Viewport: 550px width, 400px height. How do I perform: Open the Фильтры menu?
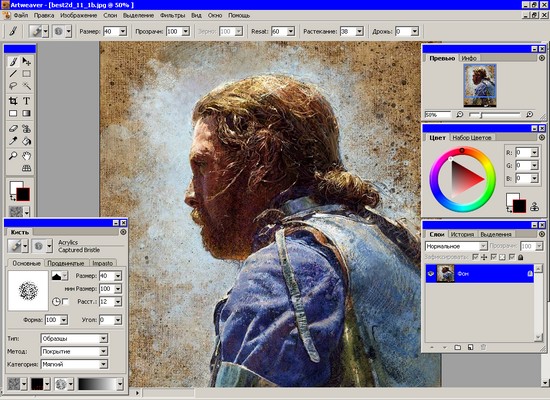click(172, 15)
